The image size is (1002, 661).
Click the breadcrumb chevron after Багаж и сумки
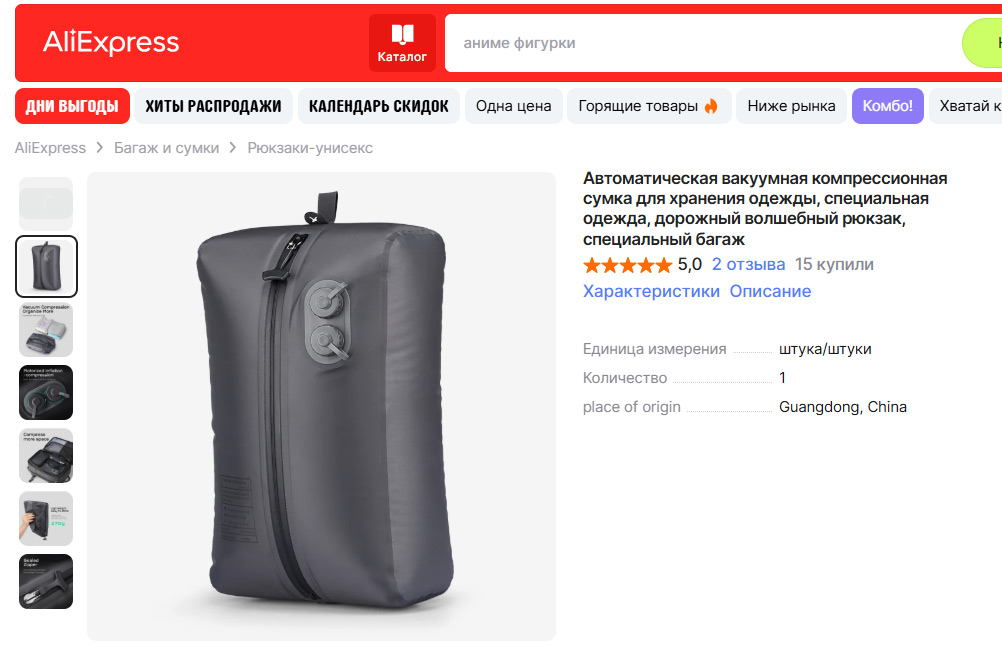point(233,148)
